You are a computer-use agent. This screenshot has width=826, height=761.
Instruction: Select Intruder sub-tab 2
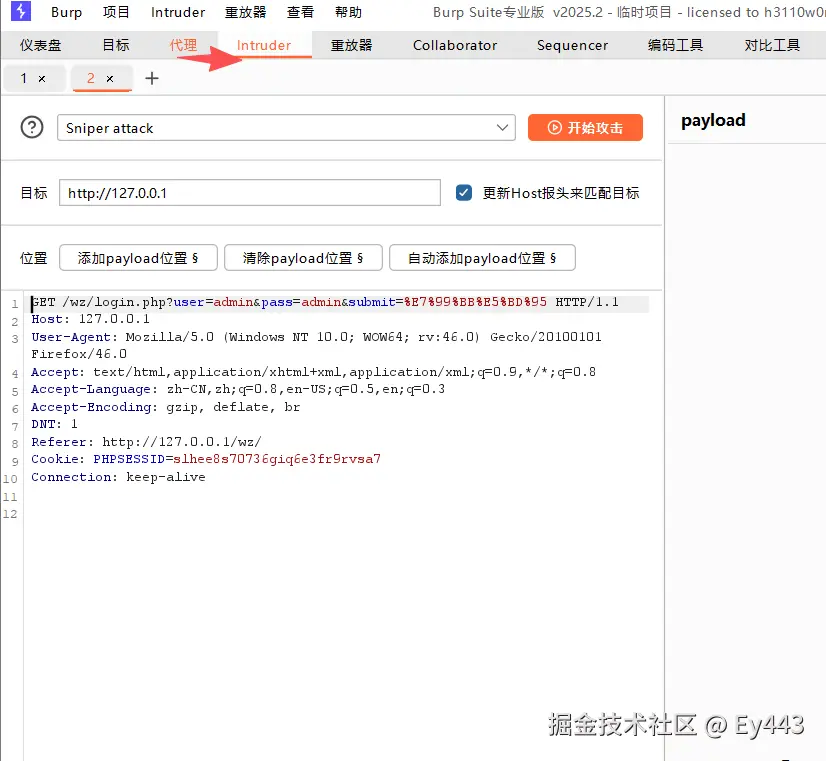[91, 78]
